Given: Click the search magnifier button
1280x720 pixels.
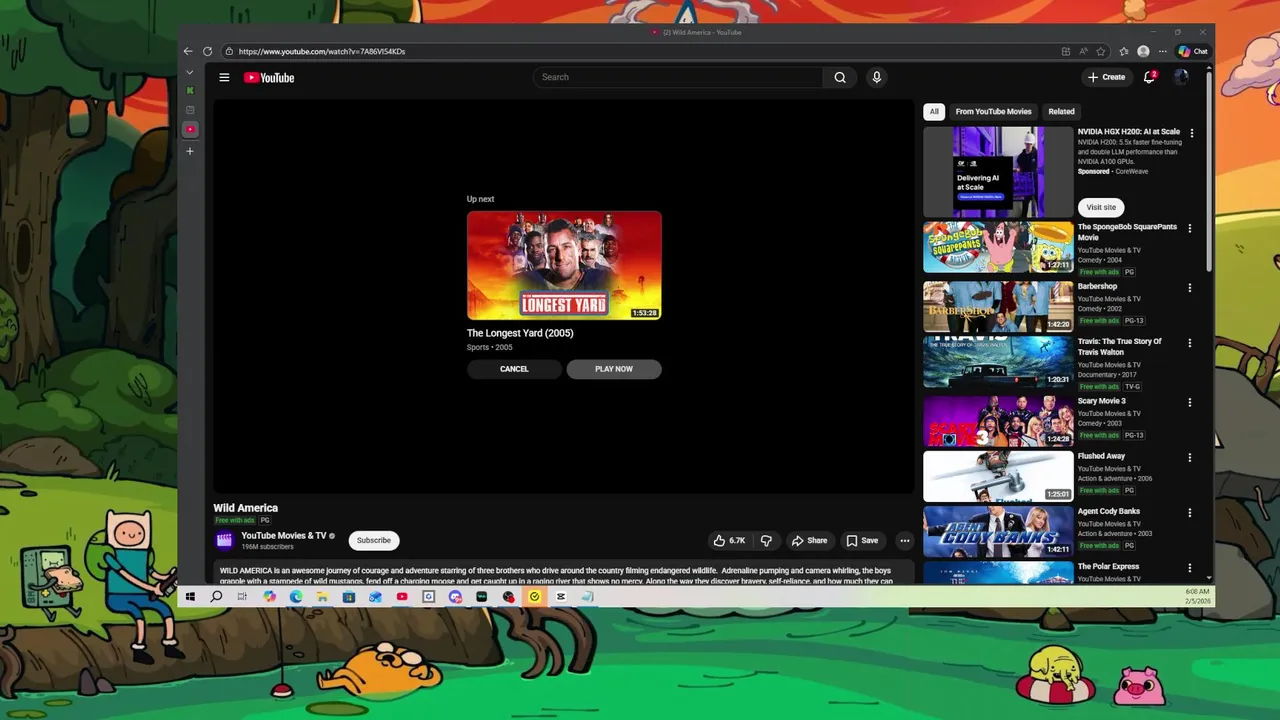Looking at the screenshot, I should 840,77.
